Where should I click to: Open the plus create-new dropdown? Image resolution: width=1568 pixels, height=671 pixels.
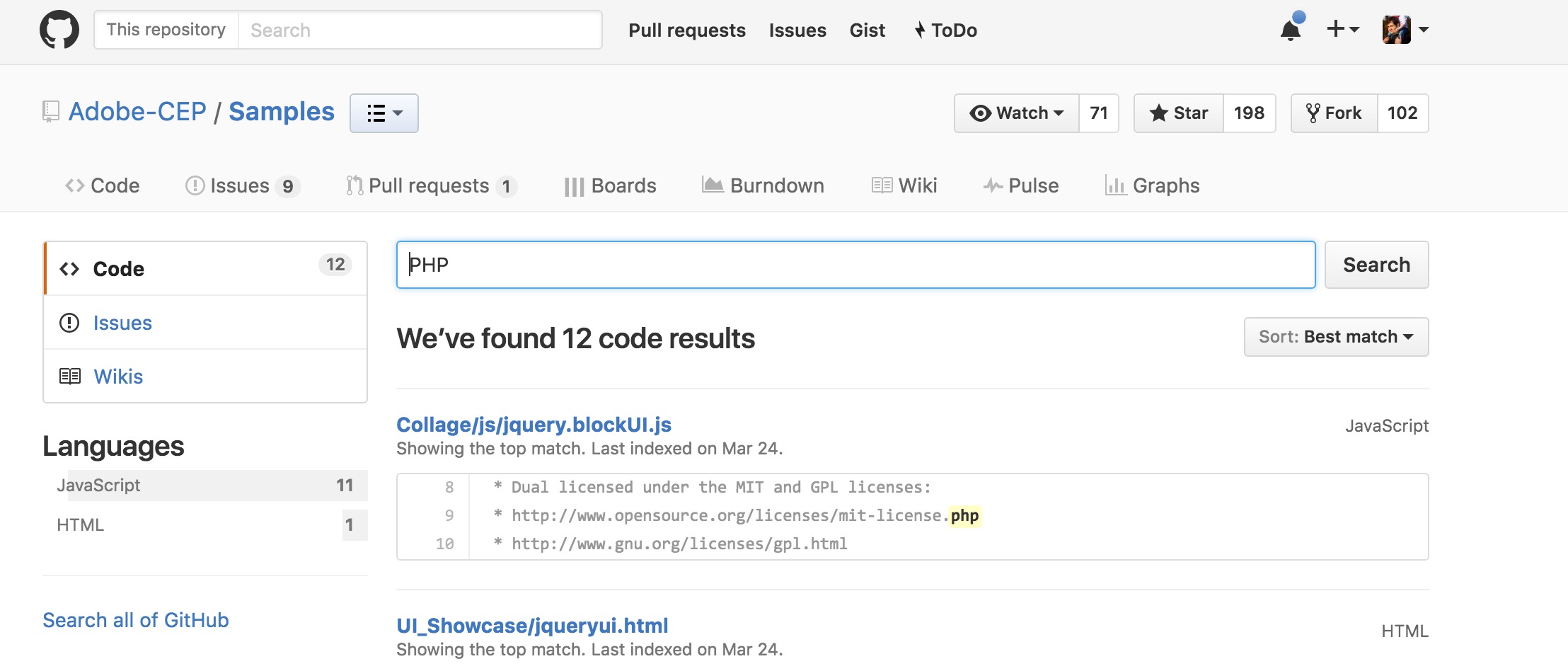click(1342, 29)
